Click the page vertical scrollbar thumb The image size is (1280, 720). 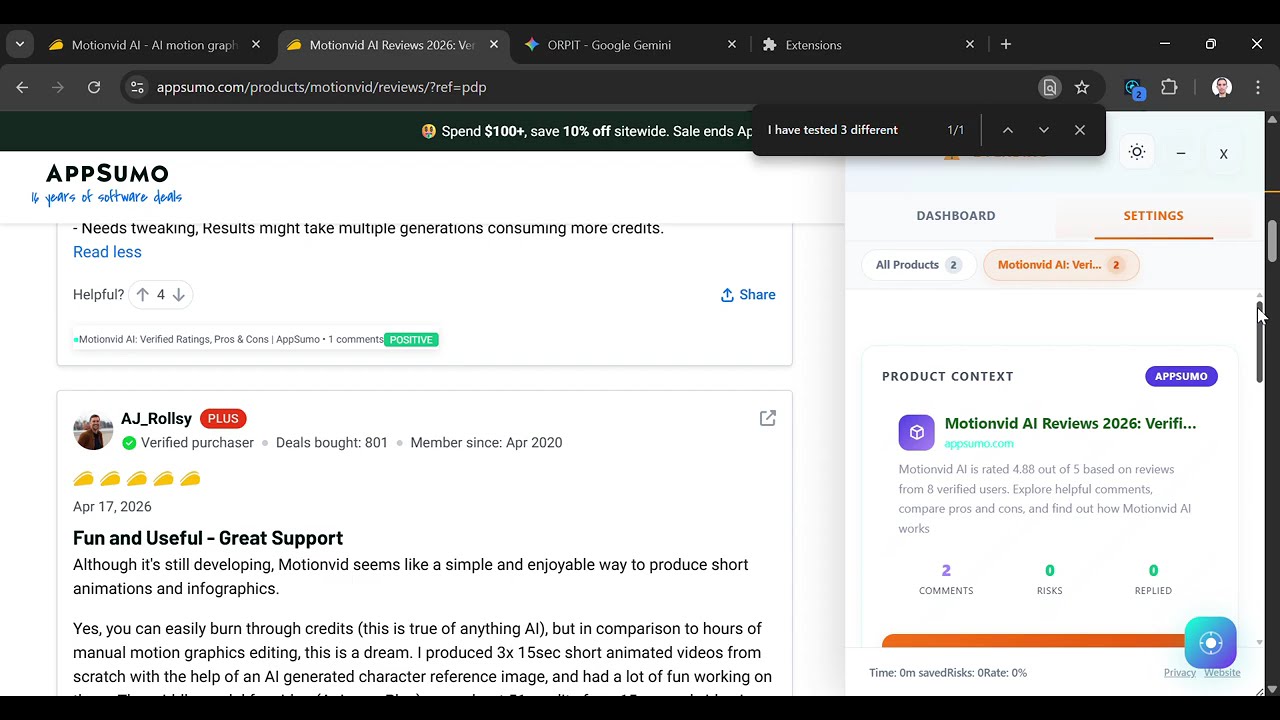pyautogui.click(x=1272, y=240)
